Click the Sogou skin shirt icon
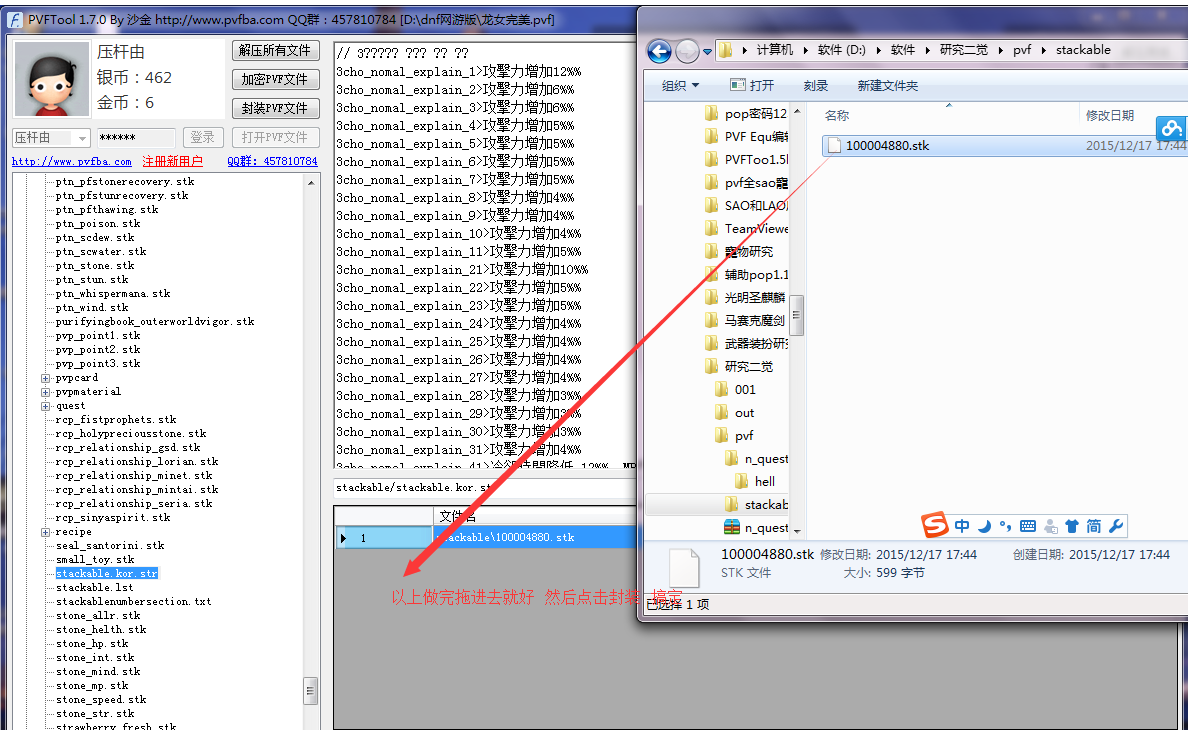This screenshot has width=1188, height=730. [x=1072, y=526]
